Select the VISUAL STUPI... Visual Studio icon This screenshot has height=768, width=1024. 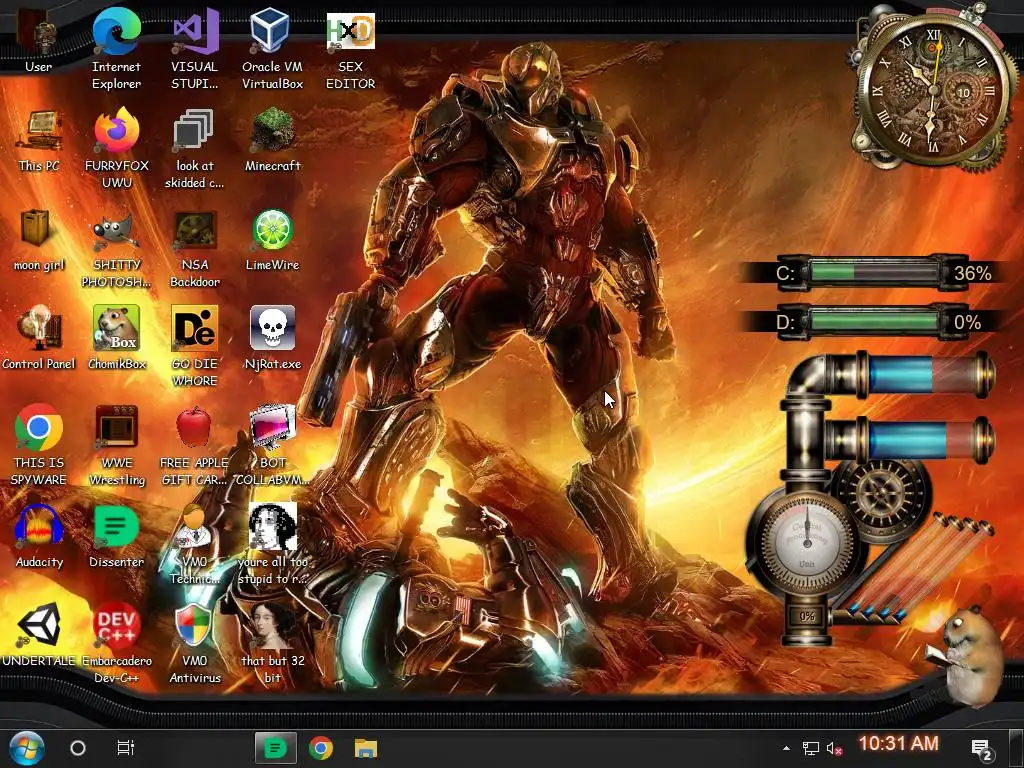[195, 49]
